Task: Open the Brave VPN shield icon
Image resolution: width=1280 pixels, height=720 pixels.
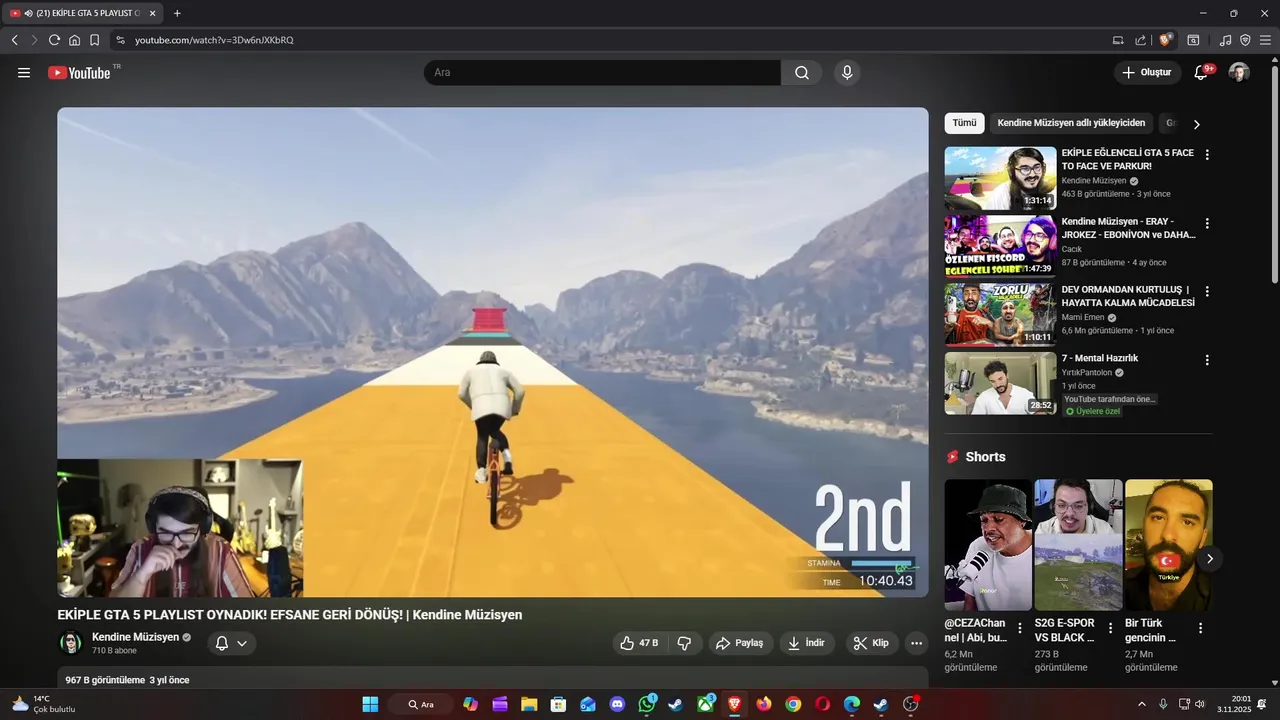Action: (1245, 40)
